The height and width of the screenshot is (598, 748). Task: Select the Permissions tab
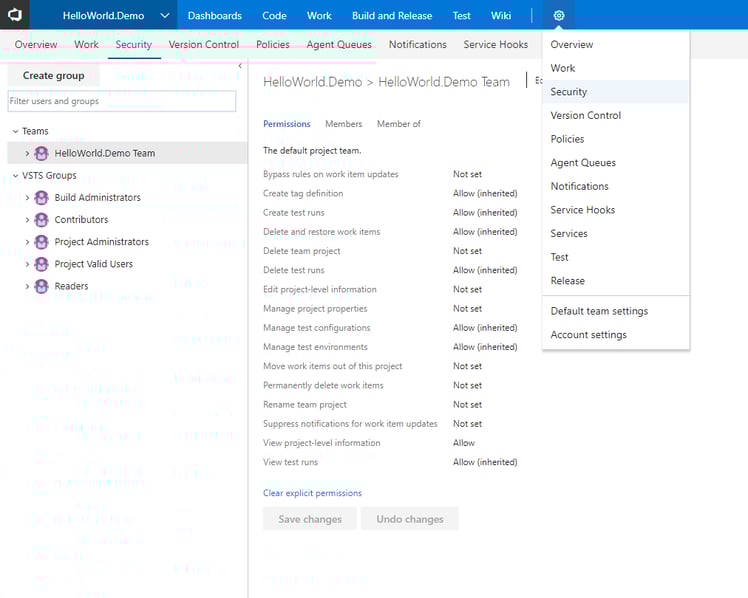point(287,124)
